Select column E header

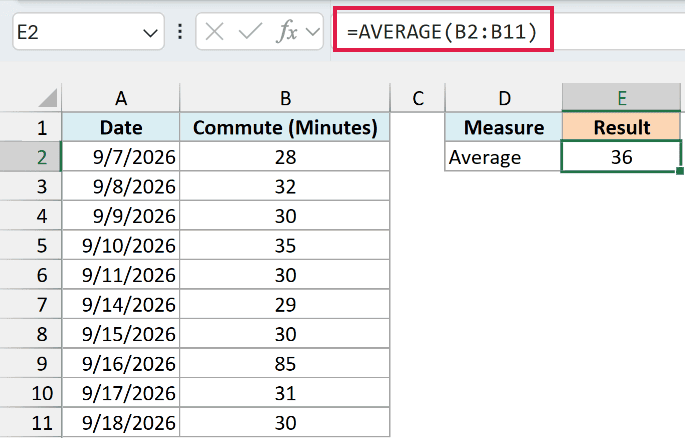(x=621, y=98)
